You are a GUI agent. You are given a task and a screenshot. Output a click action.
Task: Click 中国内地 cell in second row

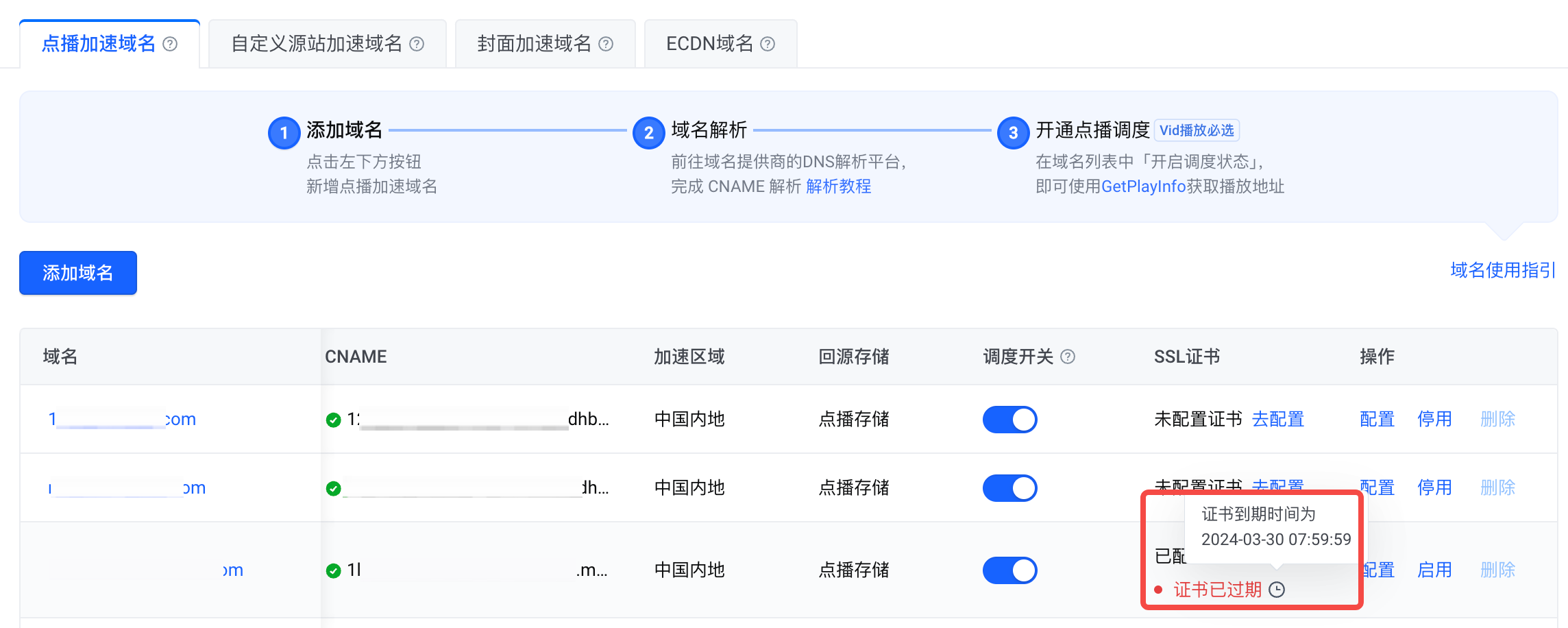tap(689, 487)
